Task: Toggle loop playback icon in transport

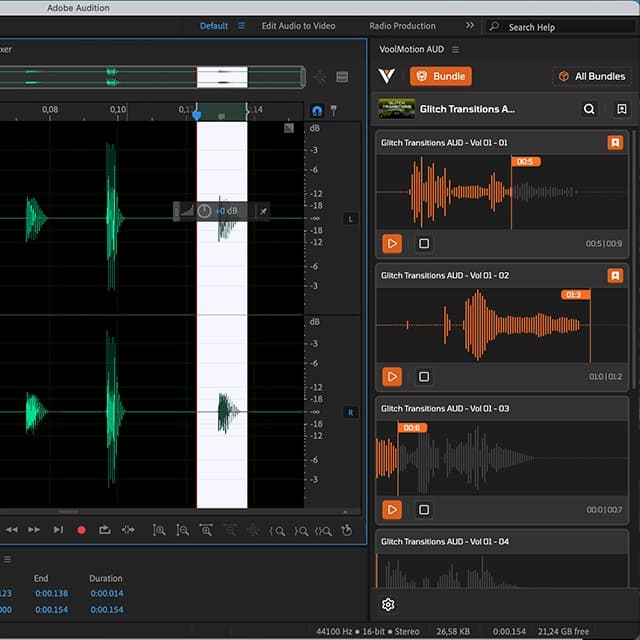Action: point(105,530)
